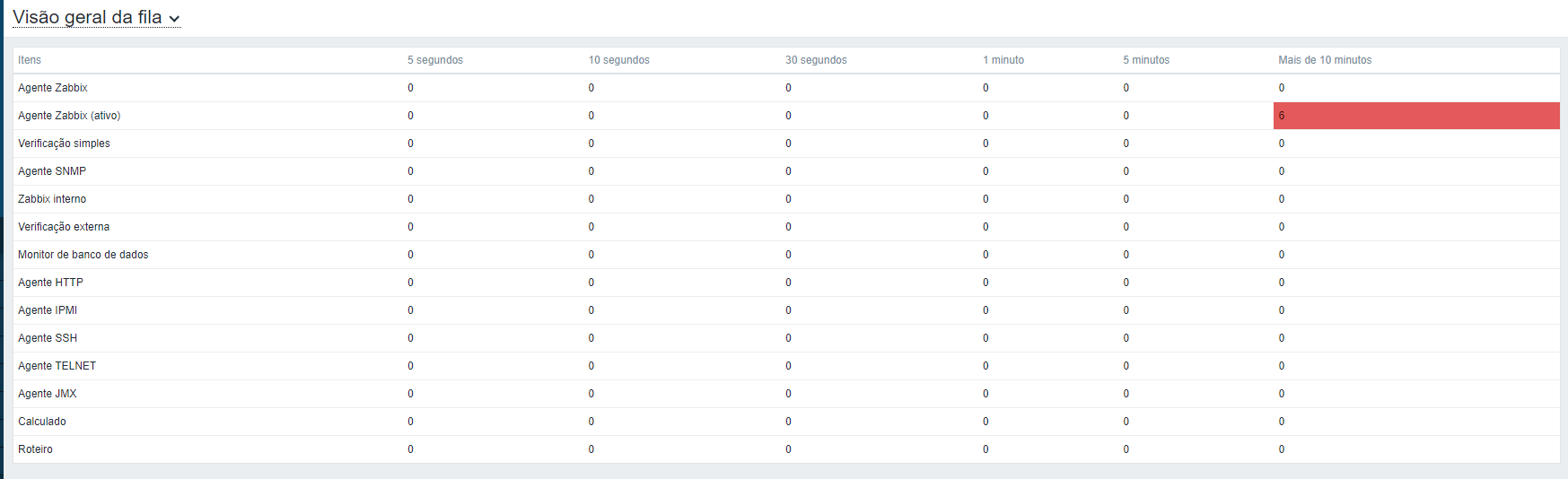Click the red cell showing 6
Screen dimensions: 1568x479
pos(1282,116)
